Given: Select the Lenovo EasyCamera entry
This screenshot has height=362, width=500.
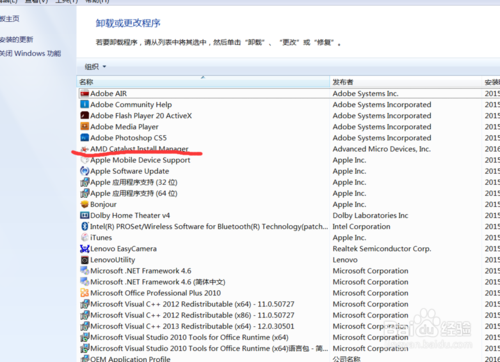Looking at the screenshot, I should click(x=123, y=249).
